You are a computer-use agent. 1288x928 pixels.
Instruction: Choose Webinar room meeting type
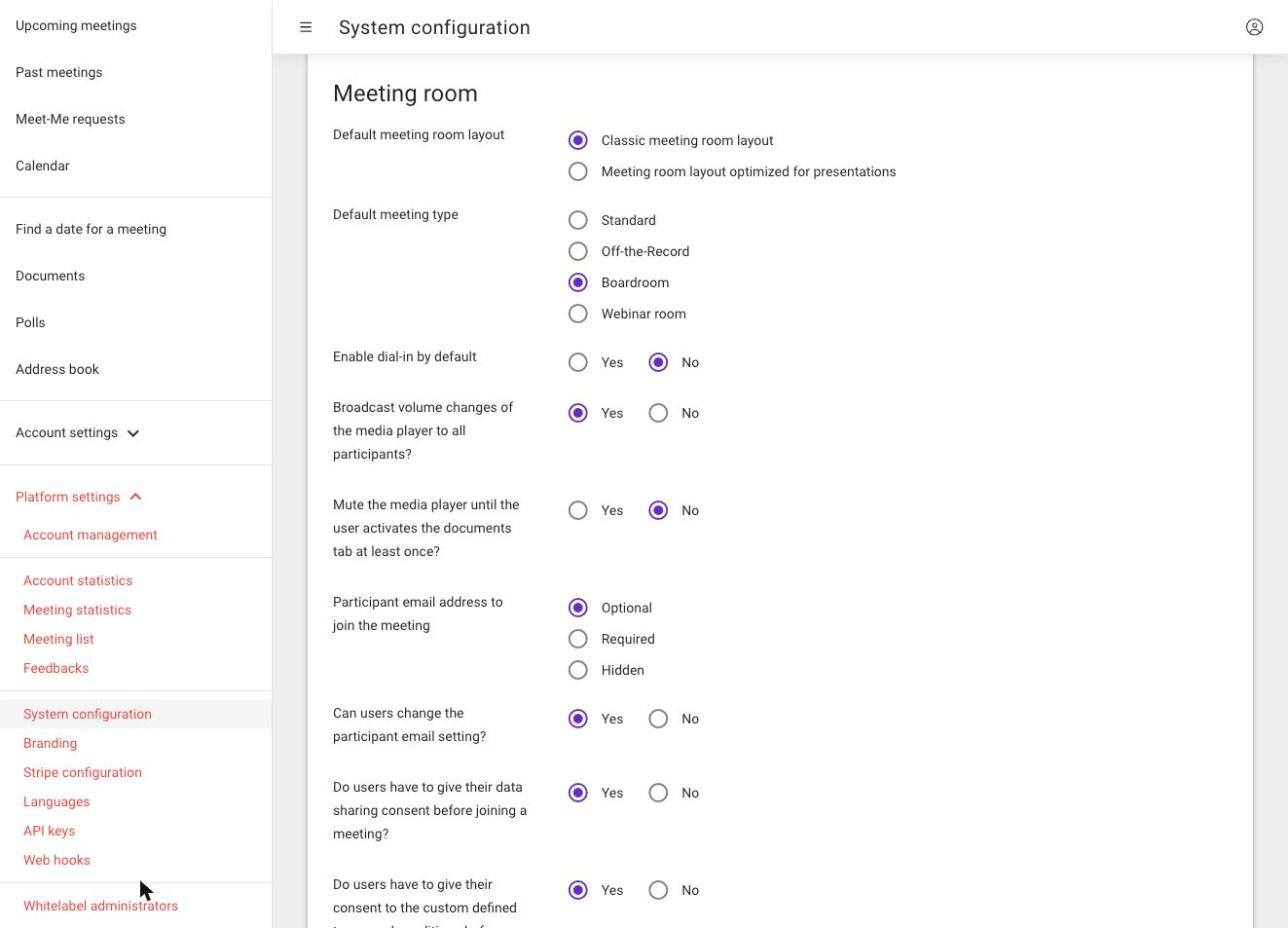point(578,313)
